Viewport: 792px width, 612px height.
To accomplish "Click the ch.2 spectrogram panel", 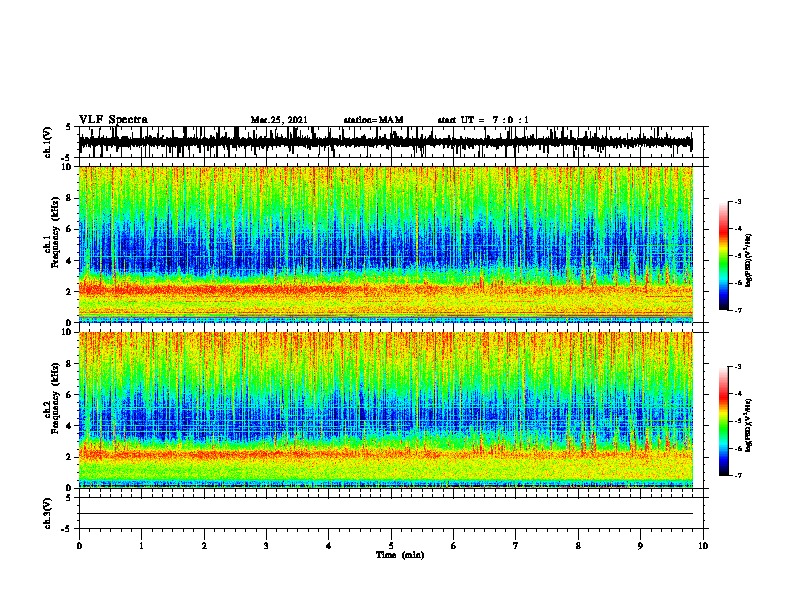I will [x=385, y=410].
